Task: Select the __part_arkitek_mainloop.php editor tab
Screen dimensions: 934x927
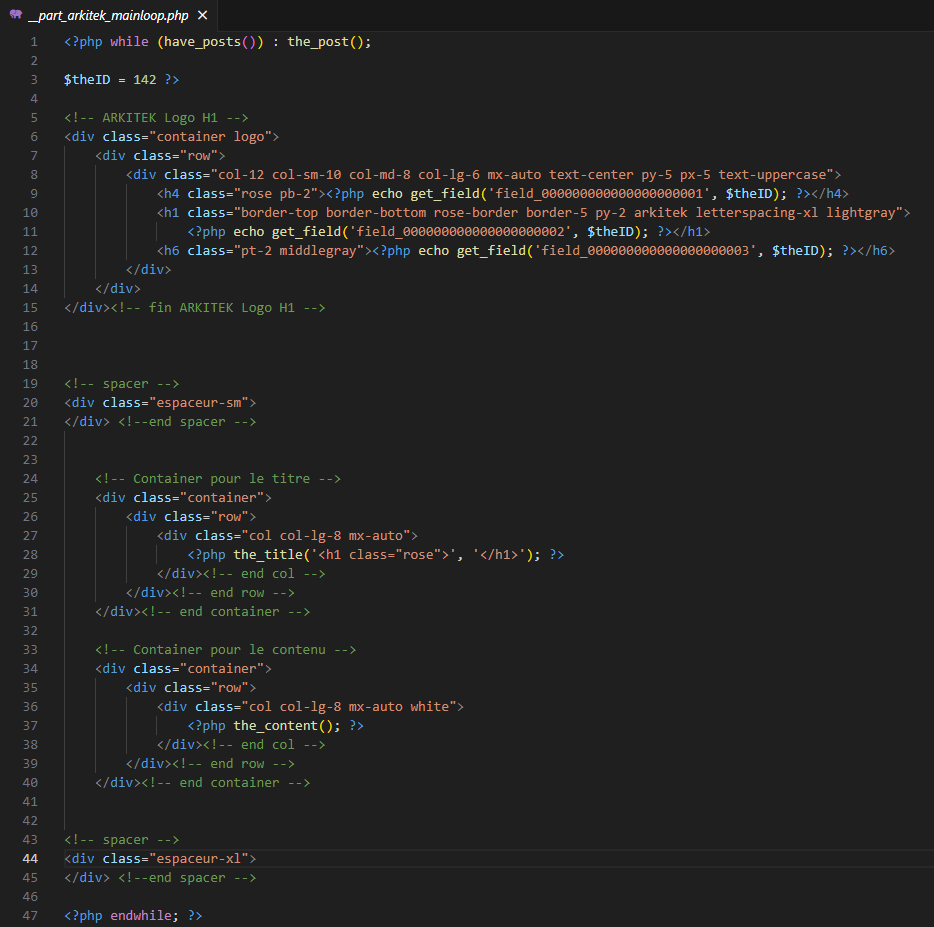Action: click(x=108, y=16)
